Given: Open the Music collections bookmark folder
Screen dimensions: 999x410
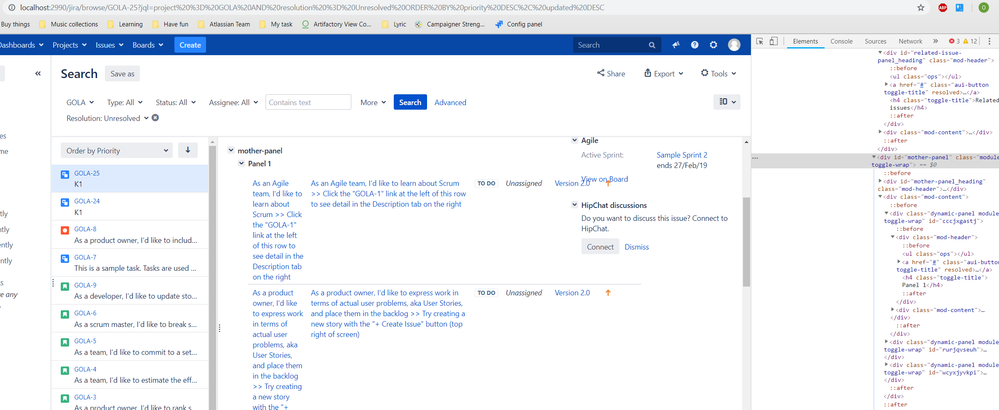Looking at the screenshot, I should pyautogui.click(x=68, y=24).
